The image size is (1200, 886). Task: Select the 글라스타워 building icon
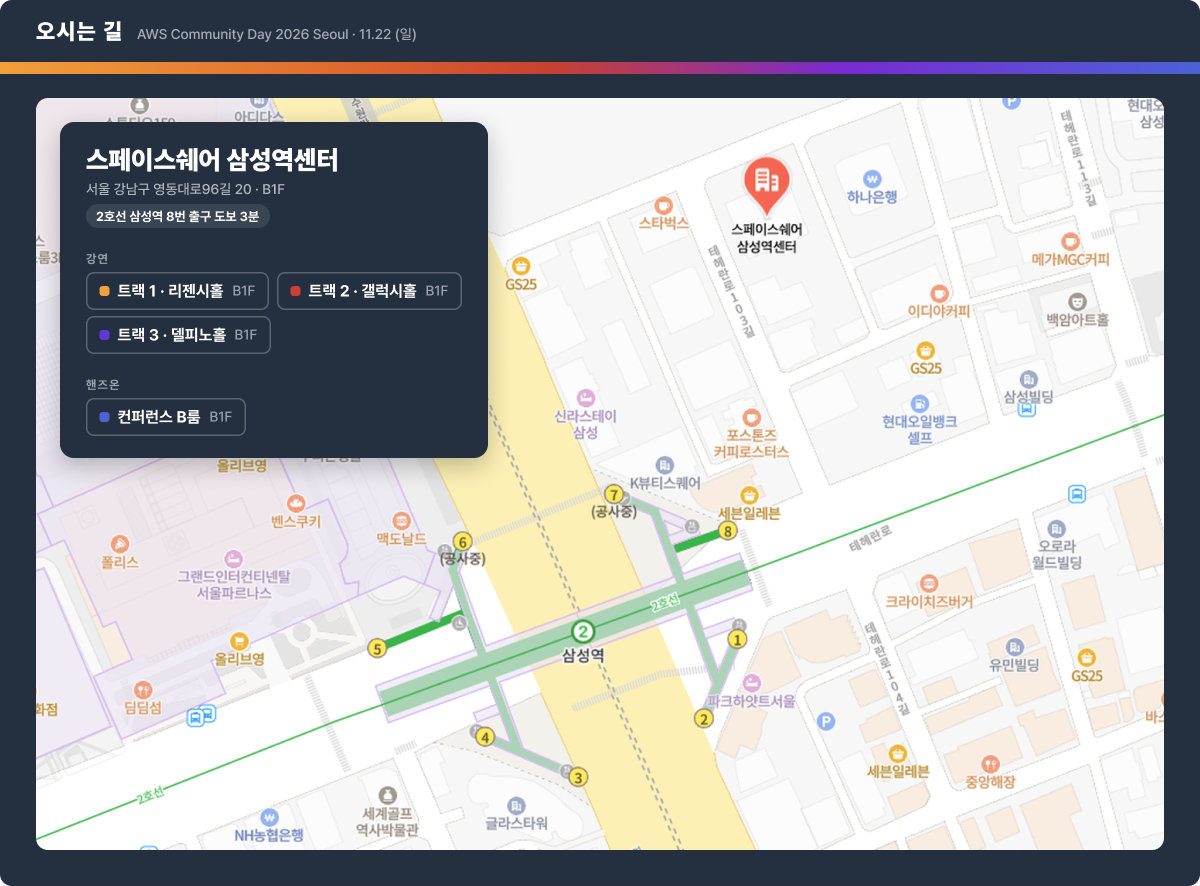pos(516,805)
